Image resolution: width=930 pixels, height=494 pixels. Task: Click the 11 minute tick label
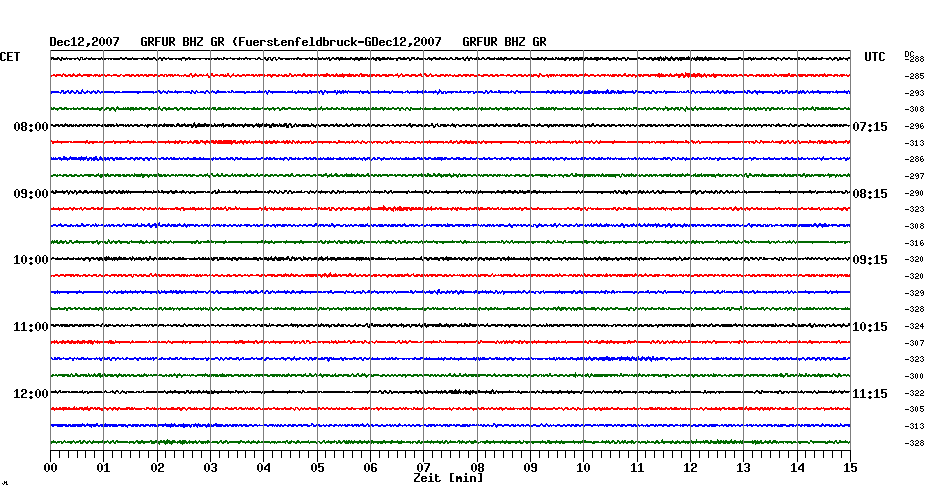click(637, 468)
